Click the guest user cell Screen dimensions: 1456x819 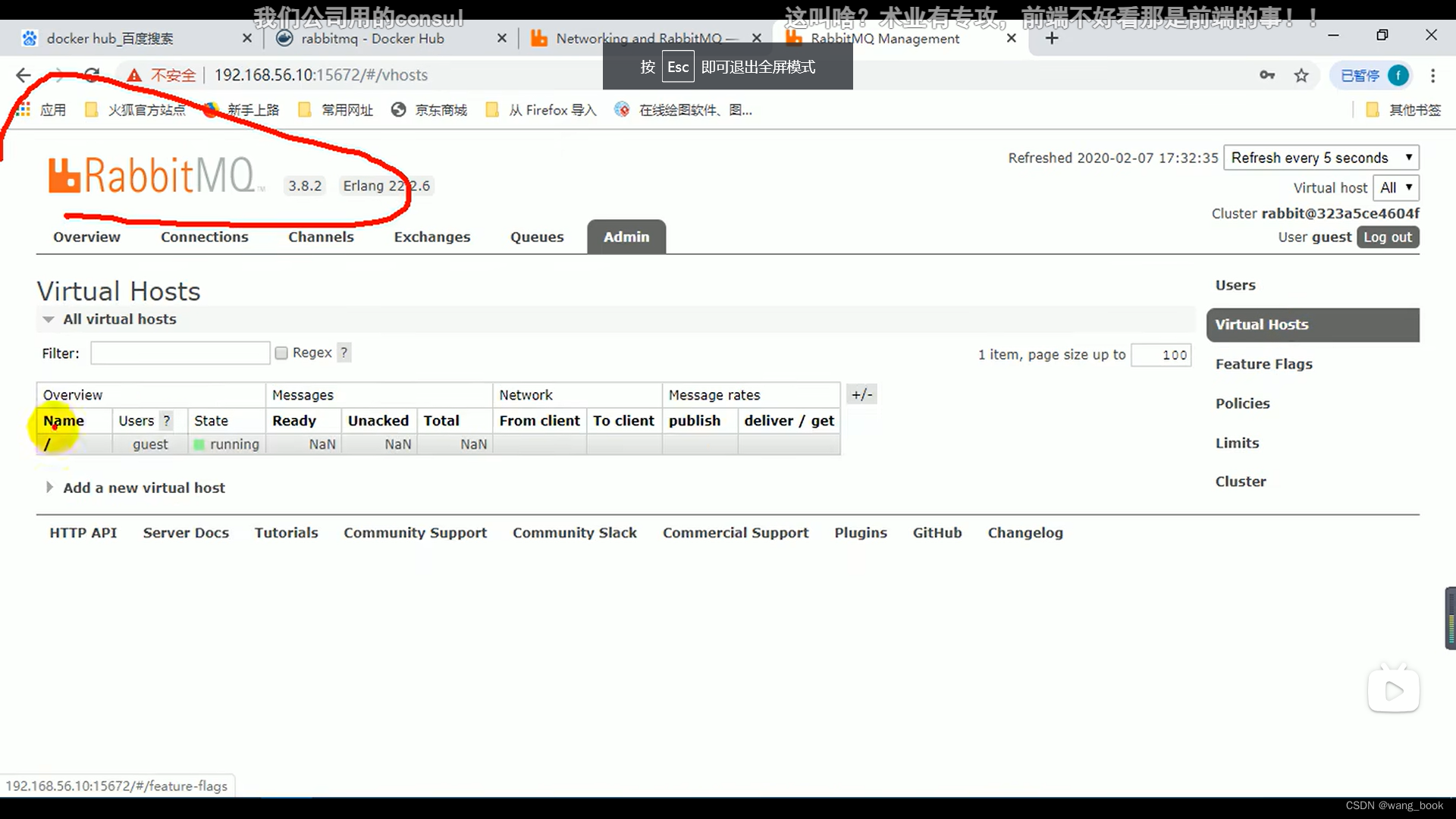coord(150,444)
